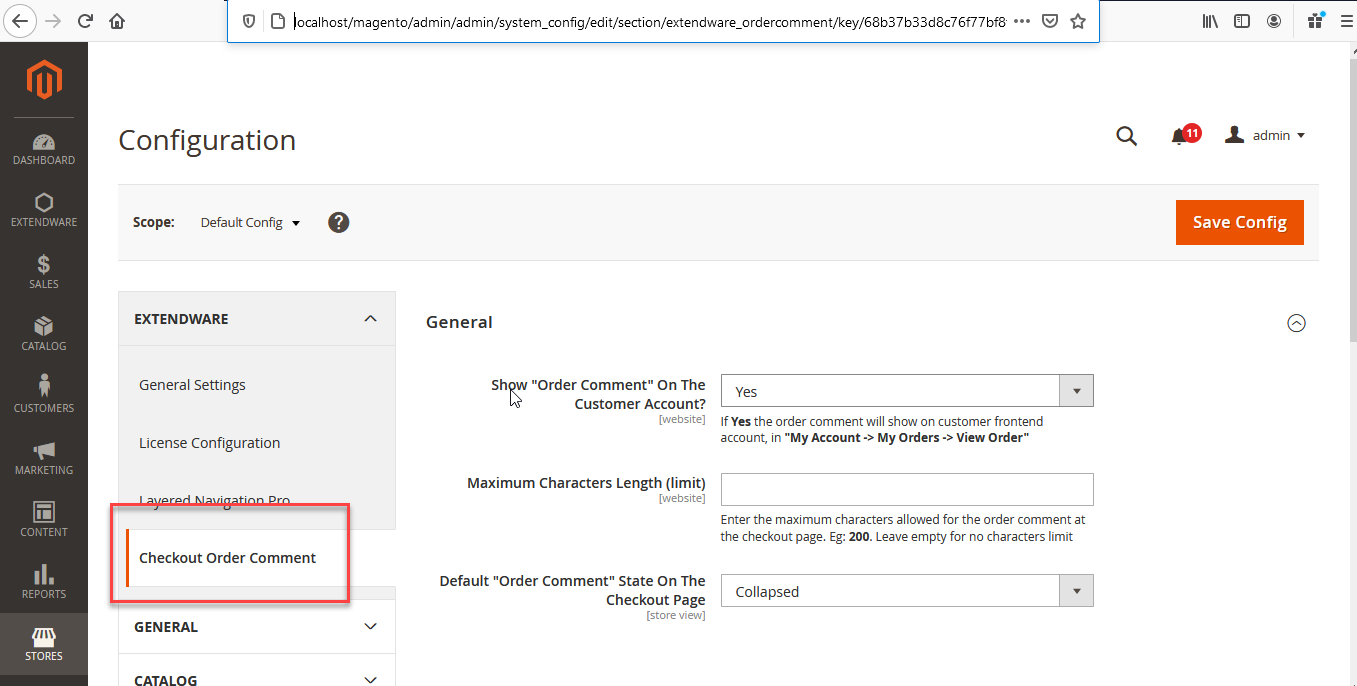Select the Layered Navigation Pro tab
1357x686 pixels.
[x=214, y=500]
